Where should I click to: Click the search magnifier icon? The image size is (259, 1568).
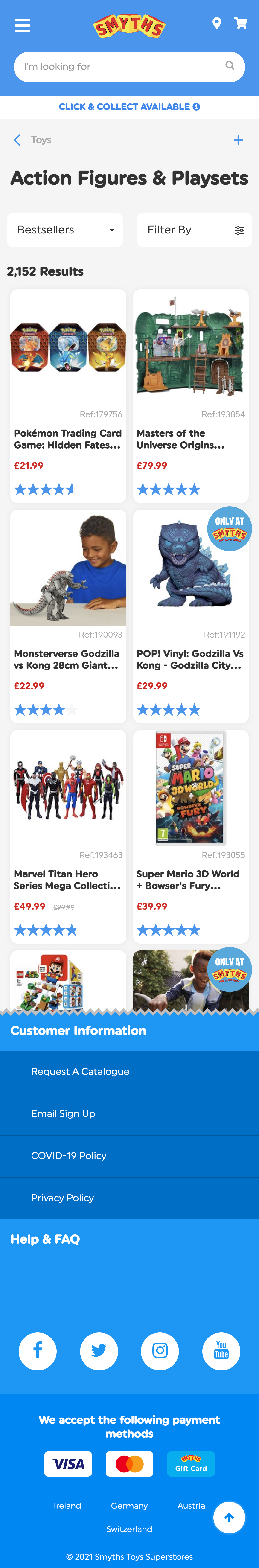230,66
